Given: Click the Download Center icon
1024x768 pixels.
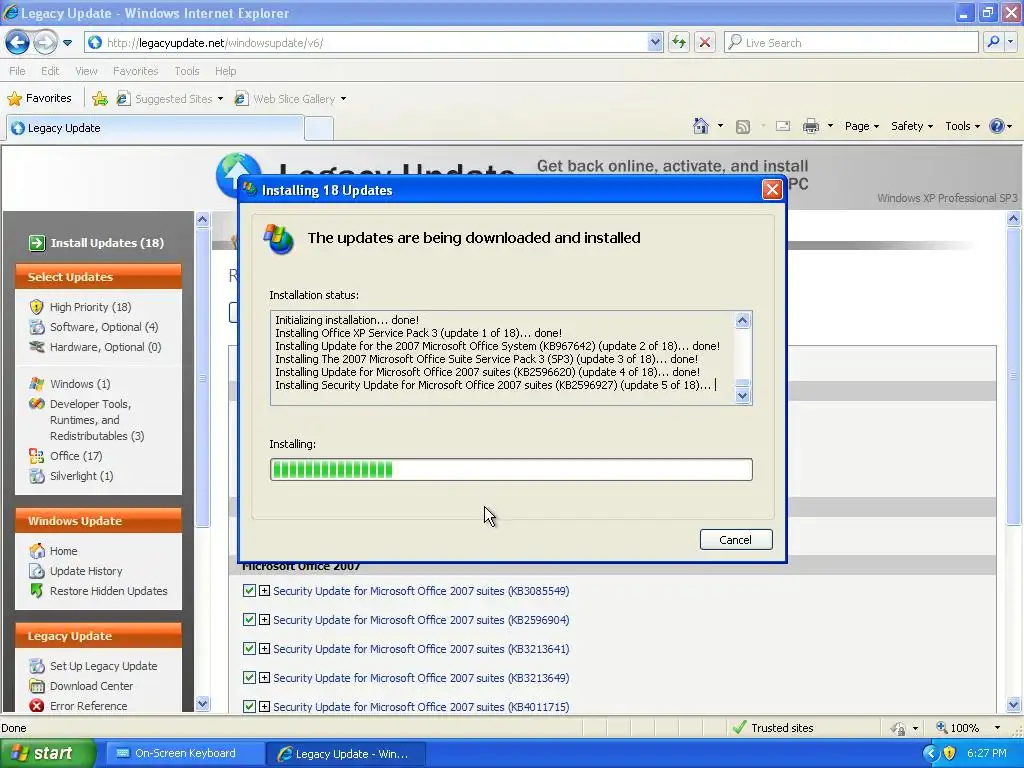Looking at the screenshot, I should (x=37, y=686).
